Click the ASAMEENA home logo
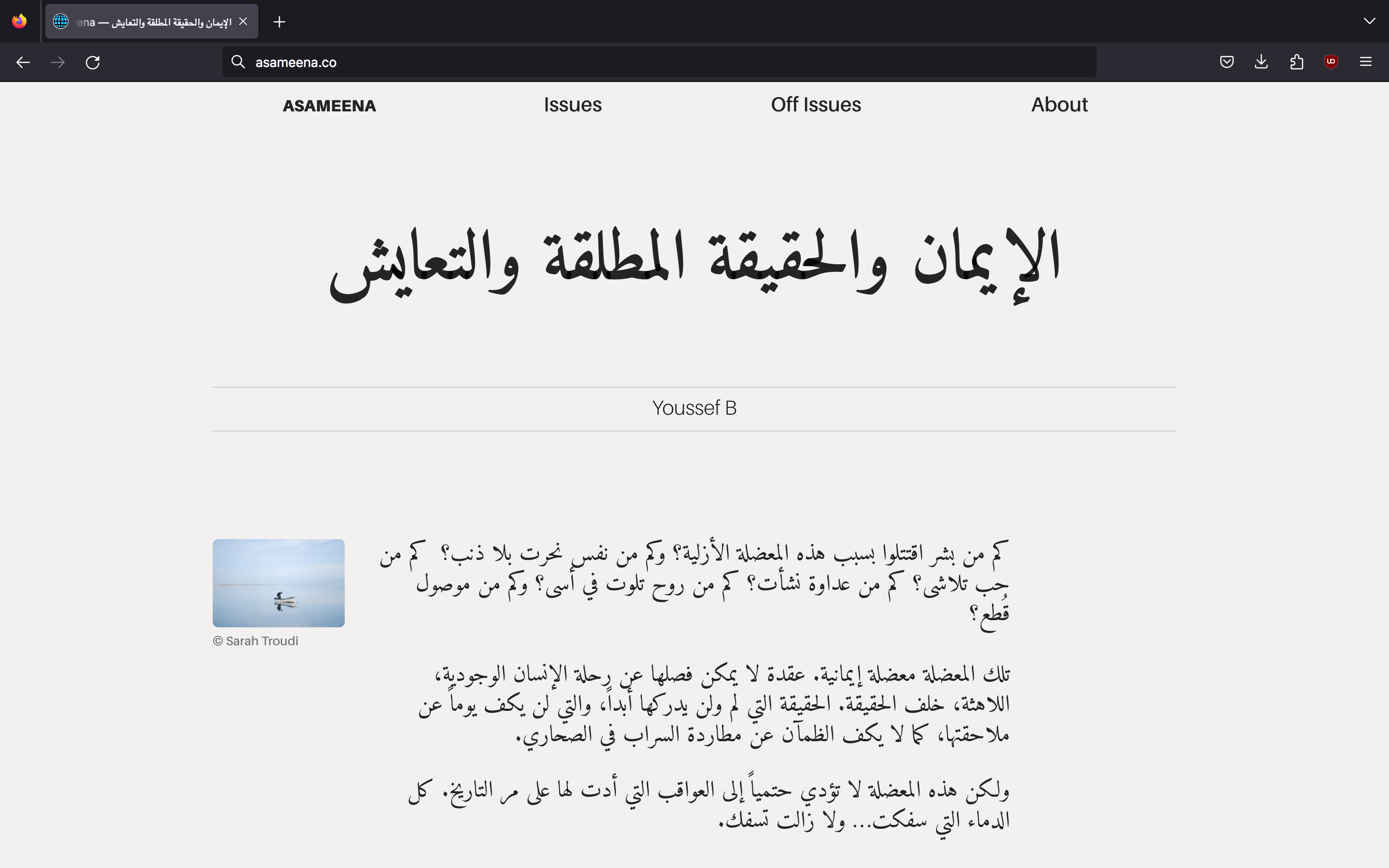 [x=329, y=106]
